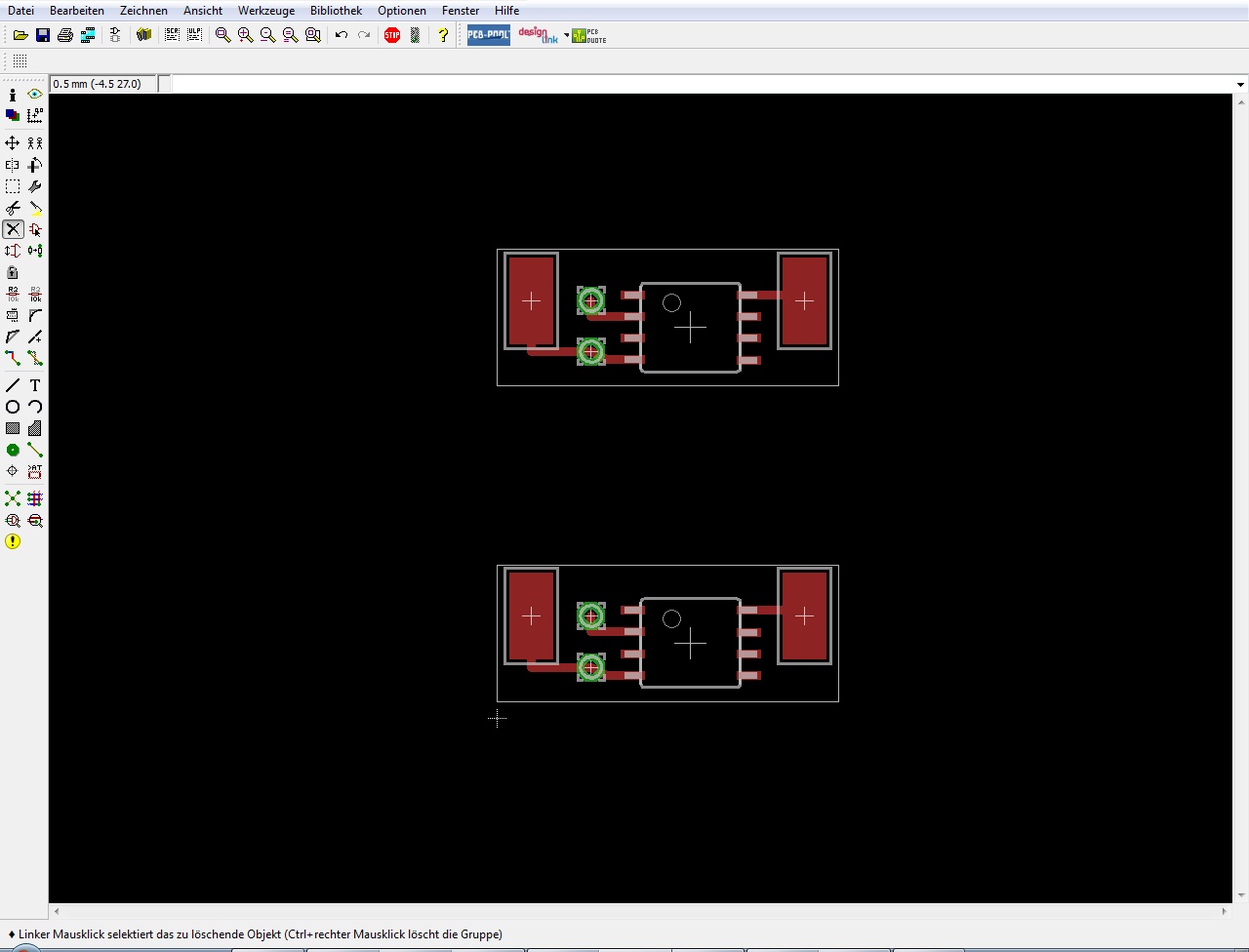This screenshot has height=952, width=1249.
Task: Select the Mark coordinates tool
Action: click(35, 115)
